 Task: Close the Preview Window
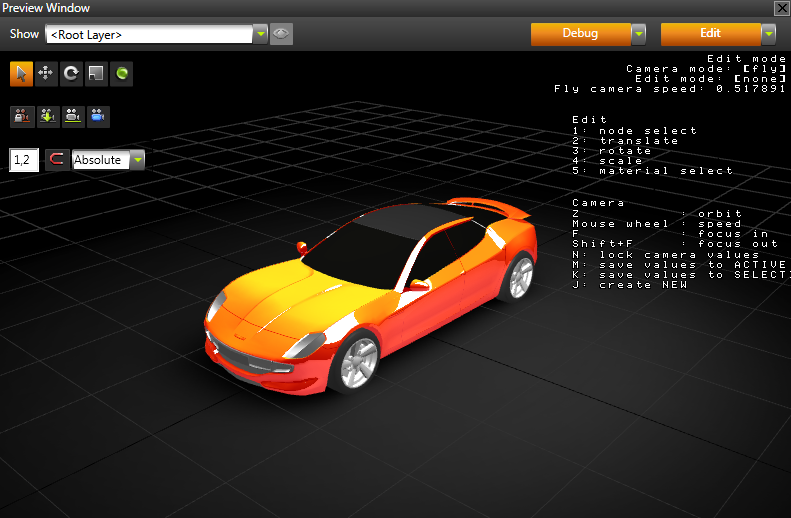point(781,8)
